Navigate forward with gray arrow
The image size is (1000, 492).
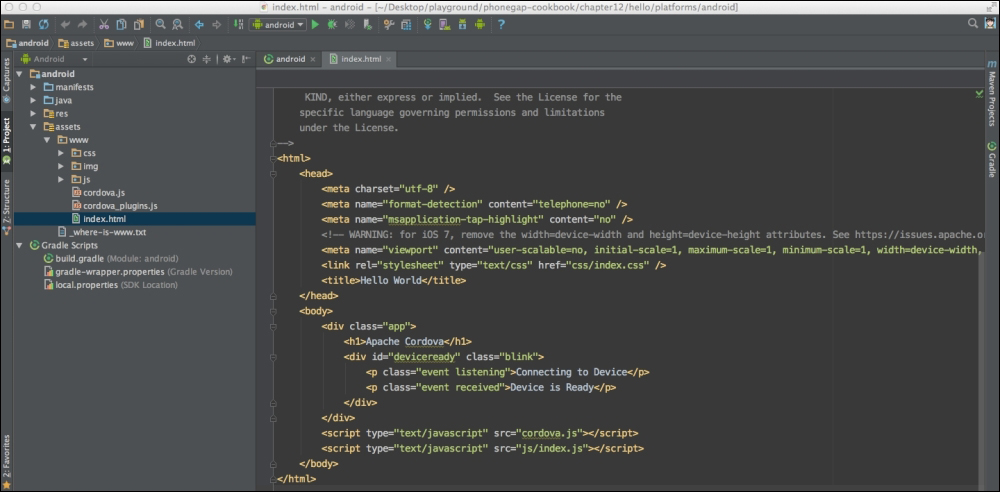pyautogui.click(x=216, y=24)
